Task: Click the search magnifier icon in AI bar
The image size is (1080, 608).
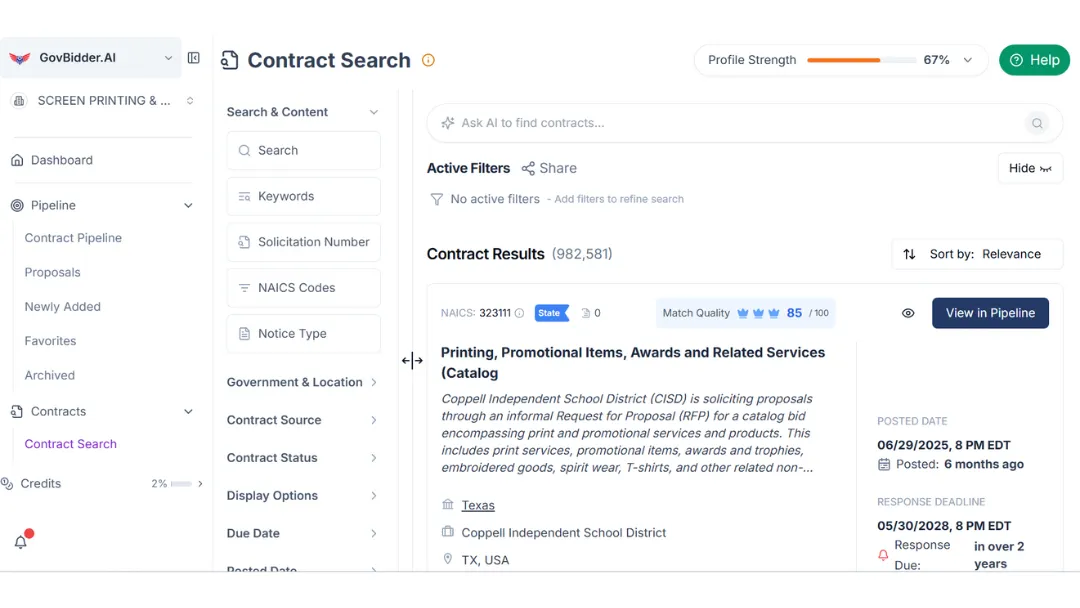Action: [1037, 123]
